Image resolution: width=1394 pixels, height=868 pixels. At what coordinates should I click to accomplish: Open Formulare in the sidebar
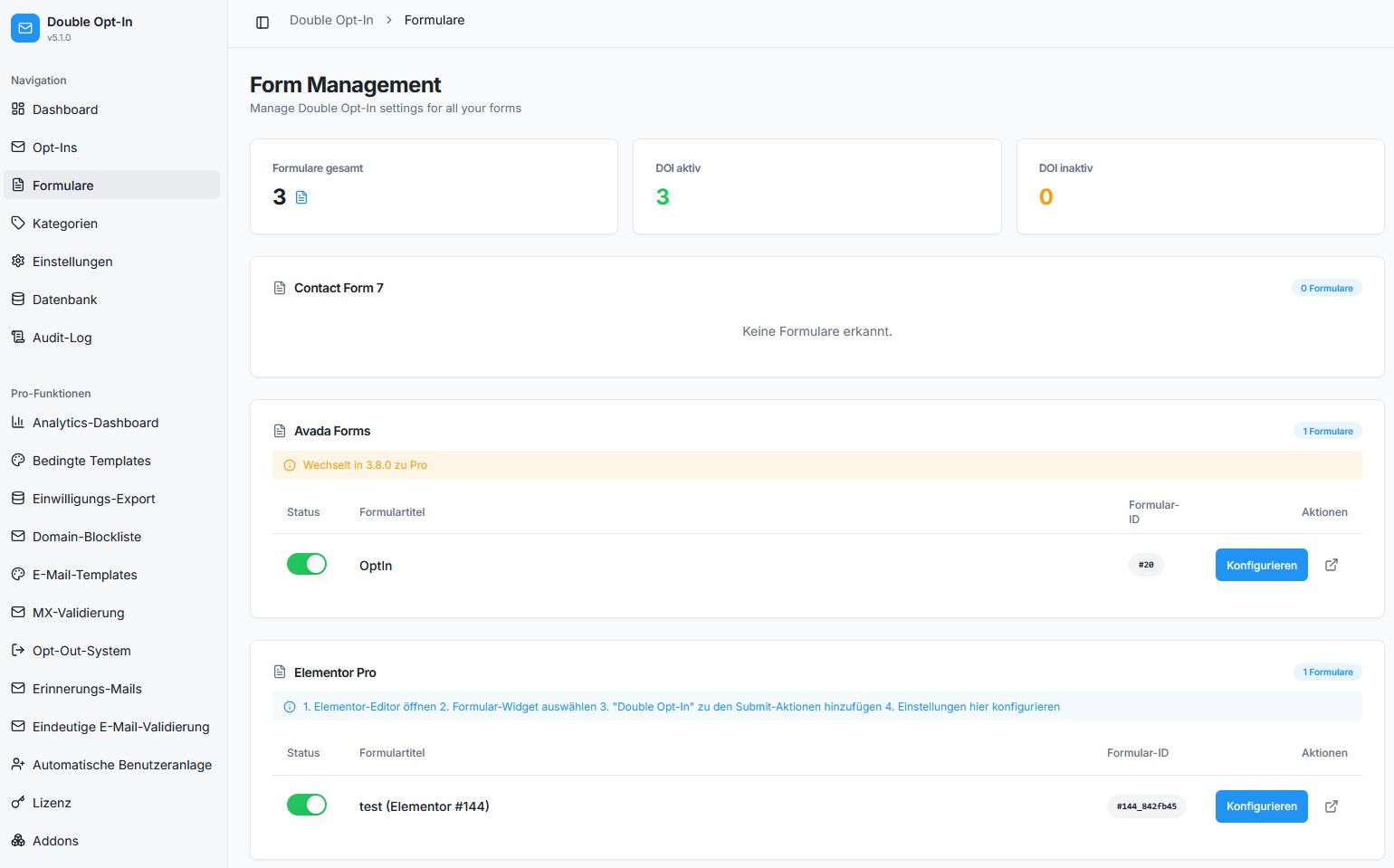click(x=112, y=185)
